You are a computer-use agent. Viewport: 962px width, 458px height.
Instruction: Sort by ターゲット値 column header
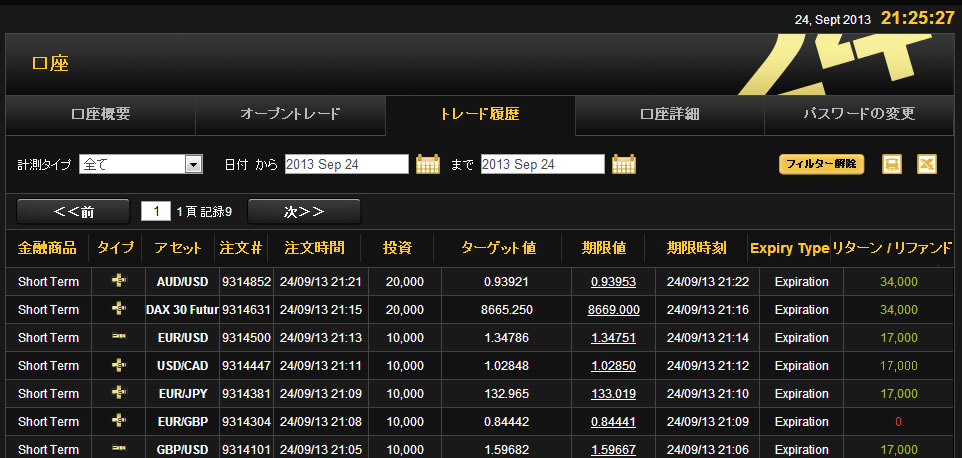[x=498, y=248]
